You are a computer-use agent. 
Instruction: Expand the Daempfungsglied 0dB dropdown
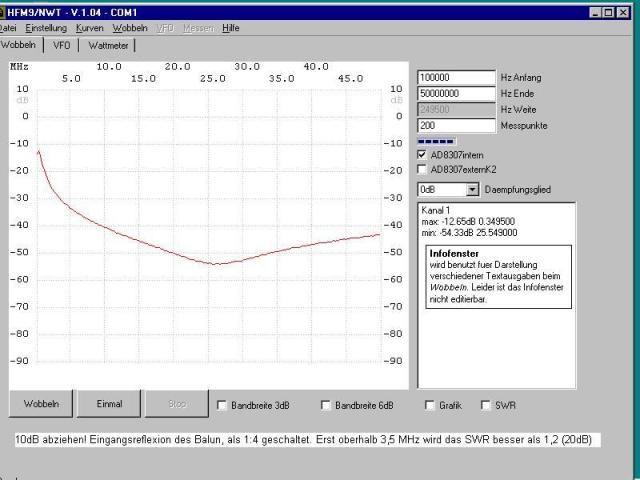pos(473,189)
